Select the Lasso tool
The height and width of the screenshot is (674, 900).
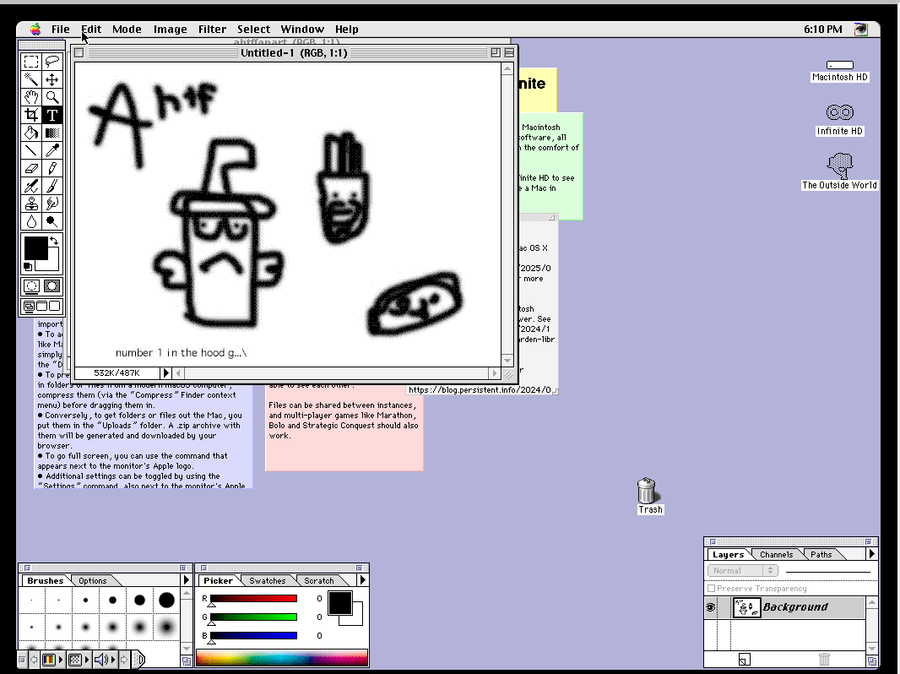tap(52, 61)
